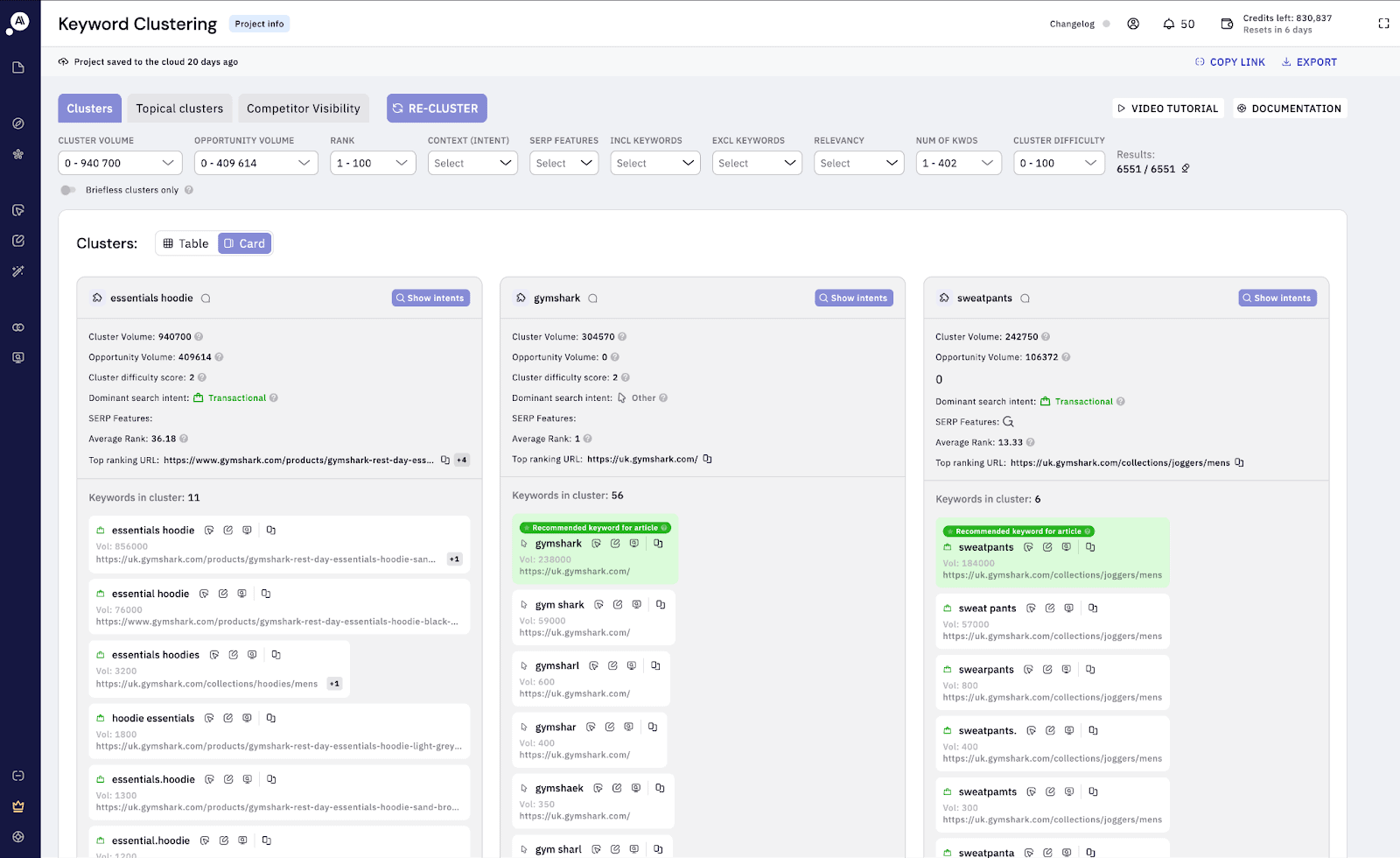Show intents for sweatpants cluster

click(x=1277, y=299)
